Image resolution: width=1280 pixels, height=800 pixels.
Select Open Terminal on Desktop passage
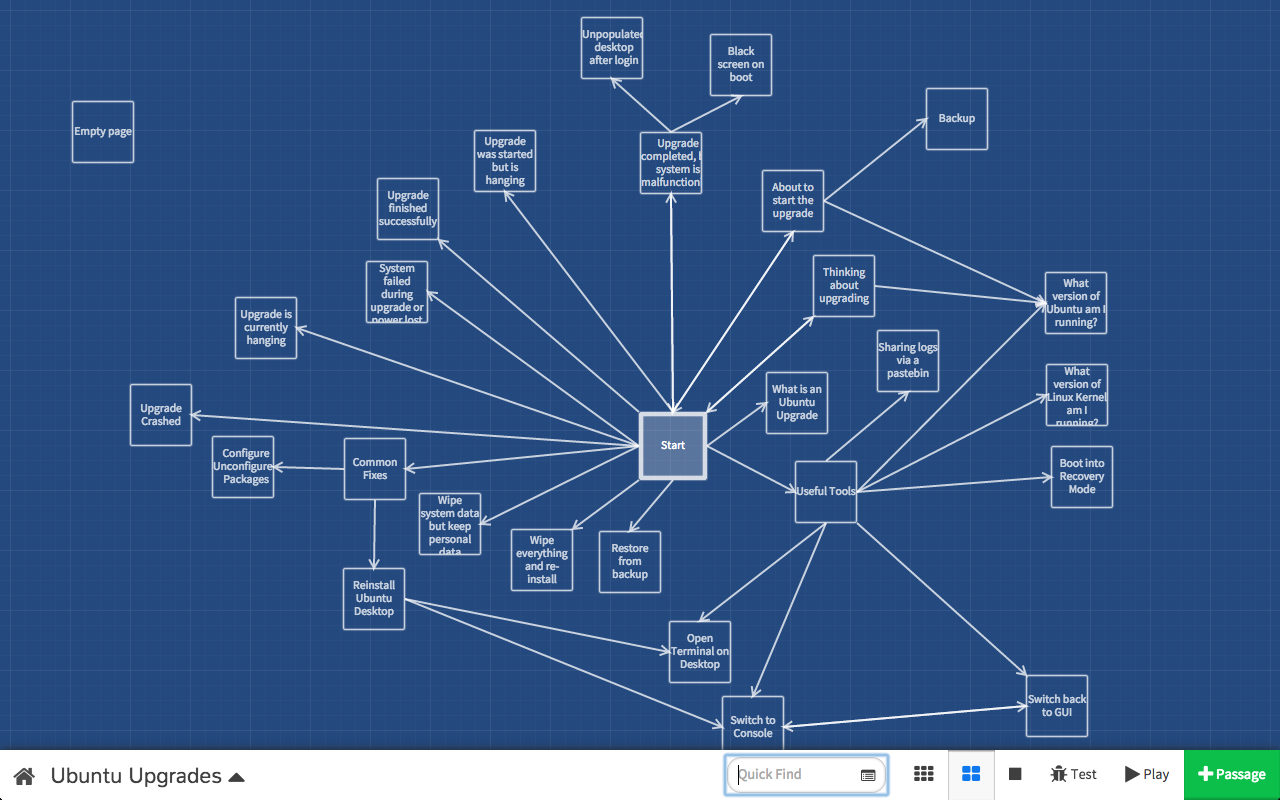(700, 652)
